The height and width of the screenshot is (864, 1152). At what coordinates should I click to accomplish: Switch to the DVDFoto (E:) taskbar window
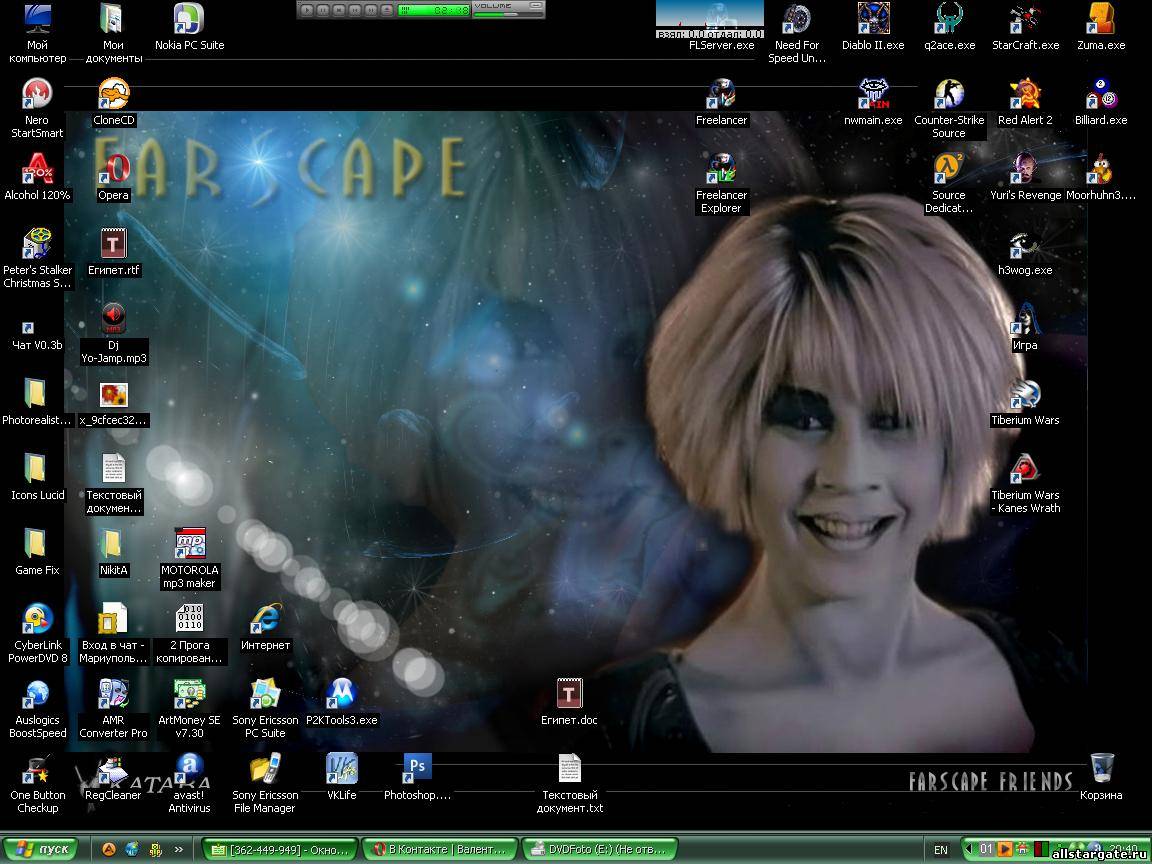coord(599,850)
